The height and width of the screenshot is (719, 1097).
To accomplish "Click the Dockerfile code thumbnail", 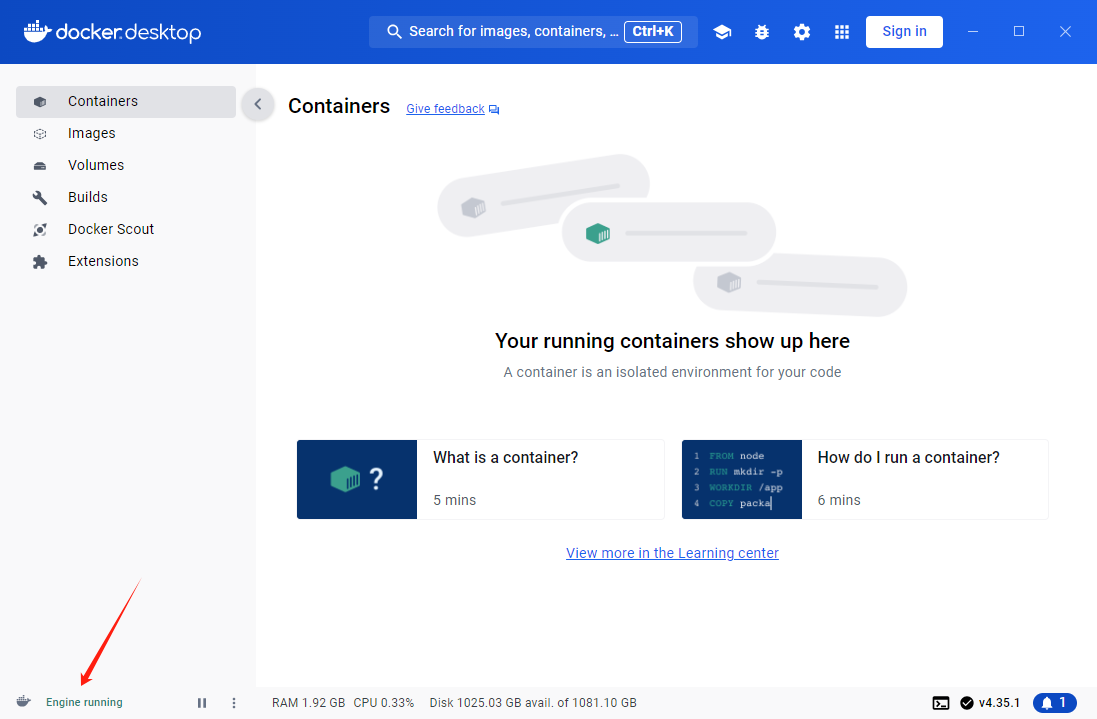I will click(742, 479).
